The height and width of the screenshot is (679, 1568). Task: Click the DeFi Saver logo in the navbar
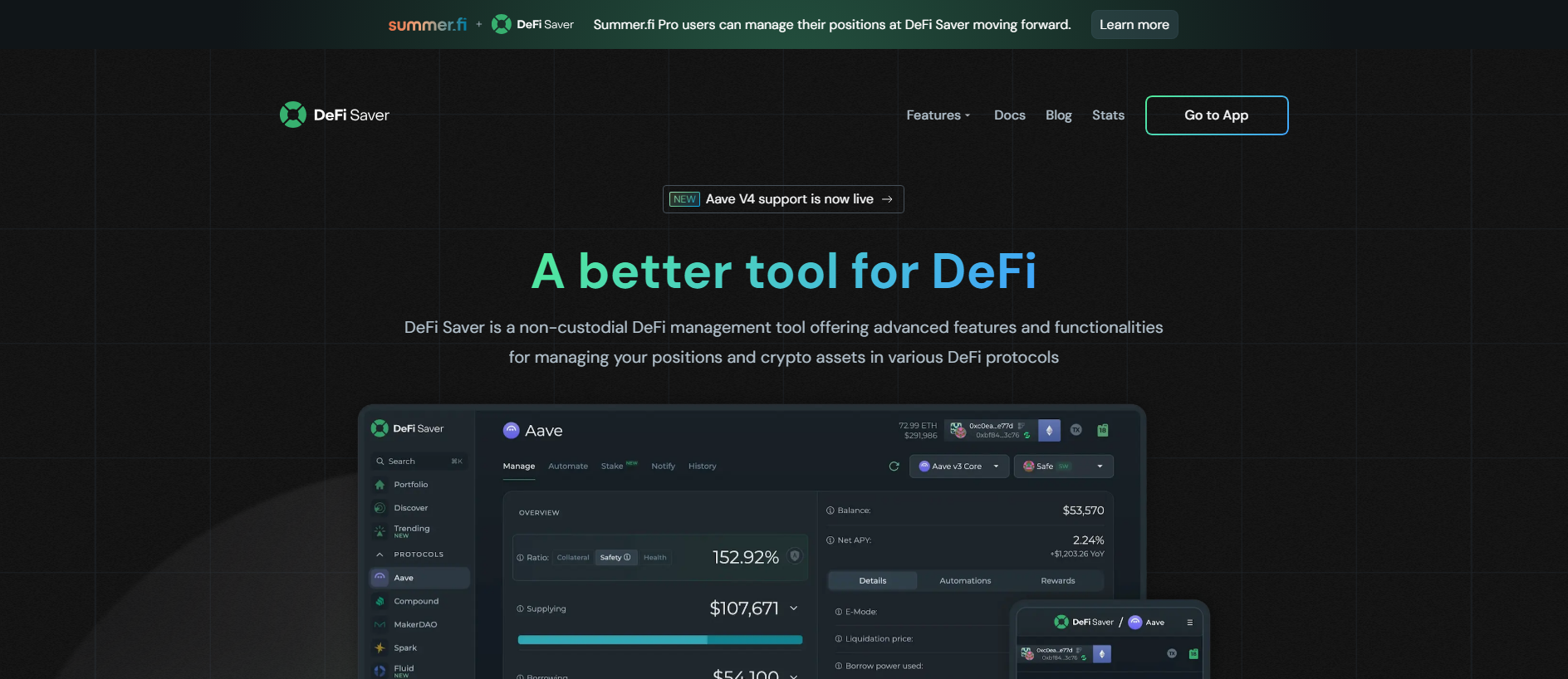pyautogui.click(x=335, y=115)
